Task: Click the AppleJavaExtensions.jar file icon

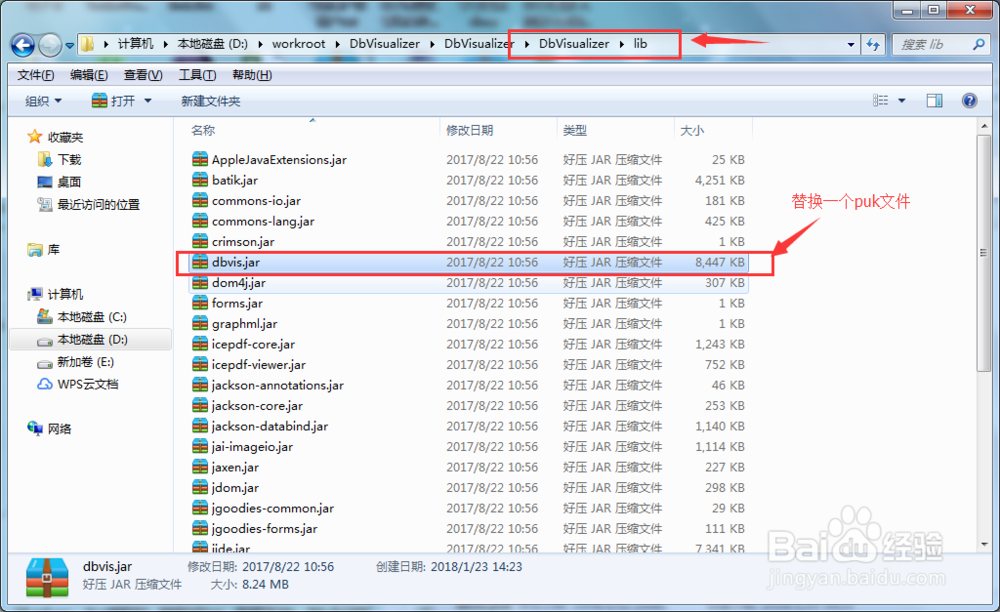Action: point(200,159)
